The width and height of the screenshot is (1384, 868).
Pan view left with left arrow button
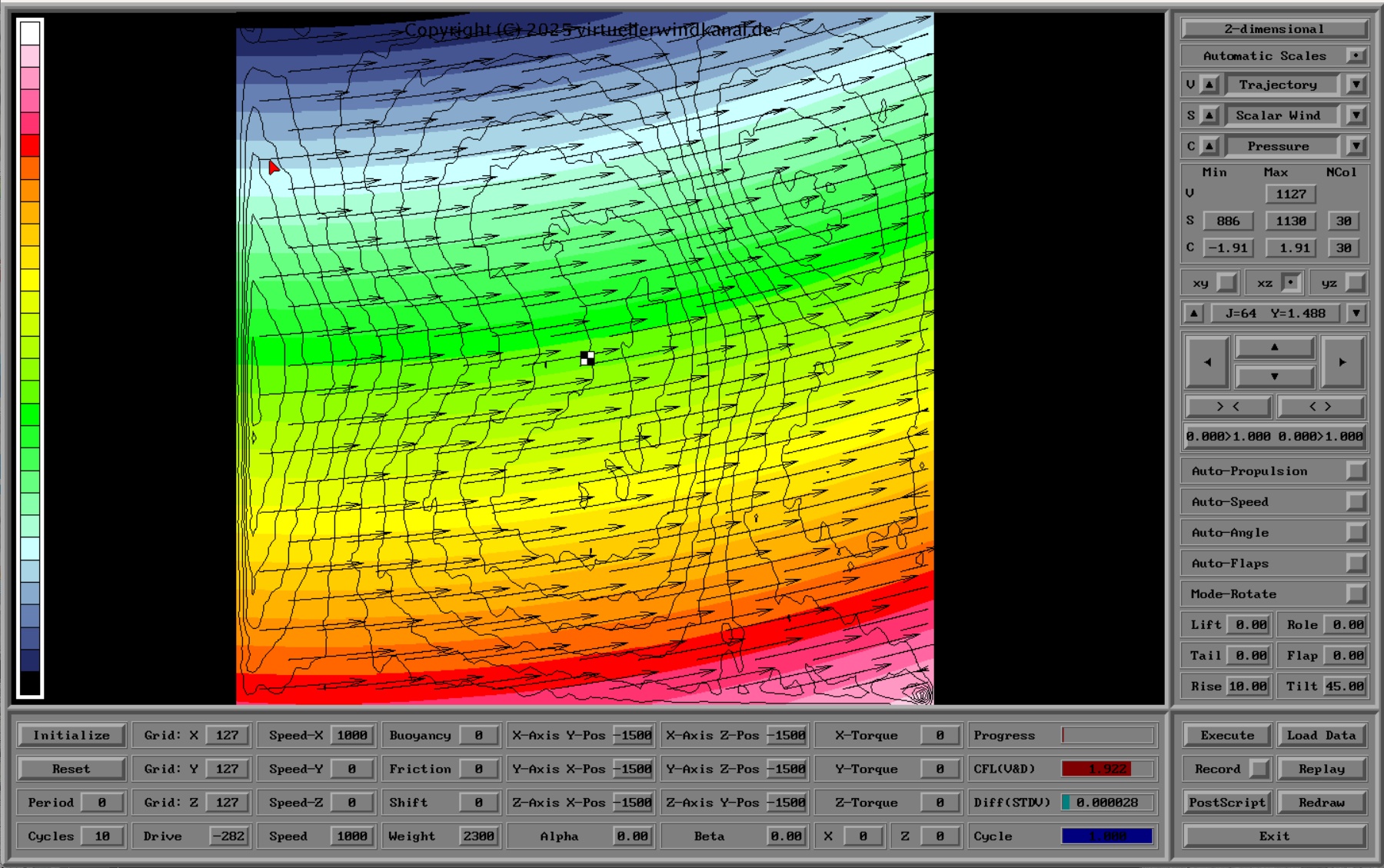coord(1207,362)
